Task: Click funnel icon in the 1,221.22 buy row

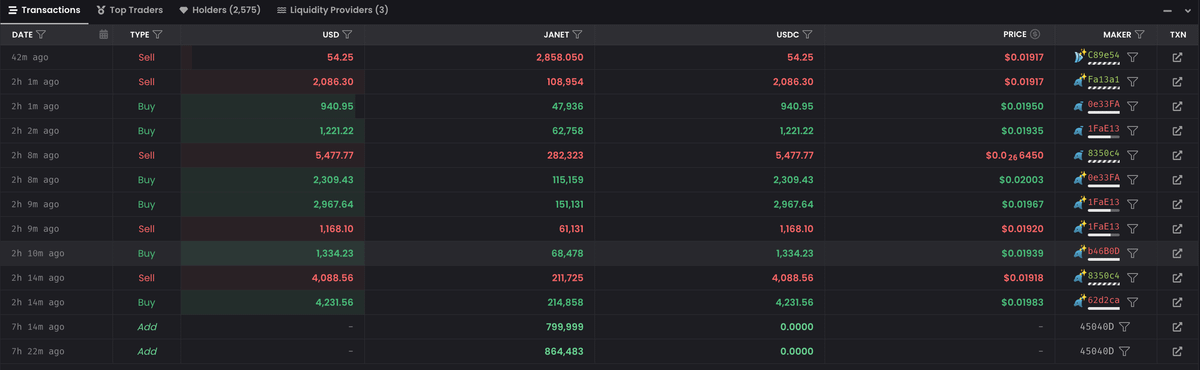Action: (x=1133, y=131)
